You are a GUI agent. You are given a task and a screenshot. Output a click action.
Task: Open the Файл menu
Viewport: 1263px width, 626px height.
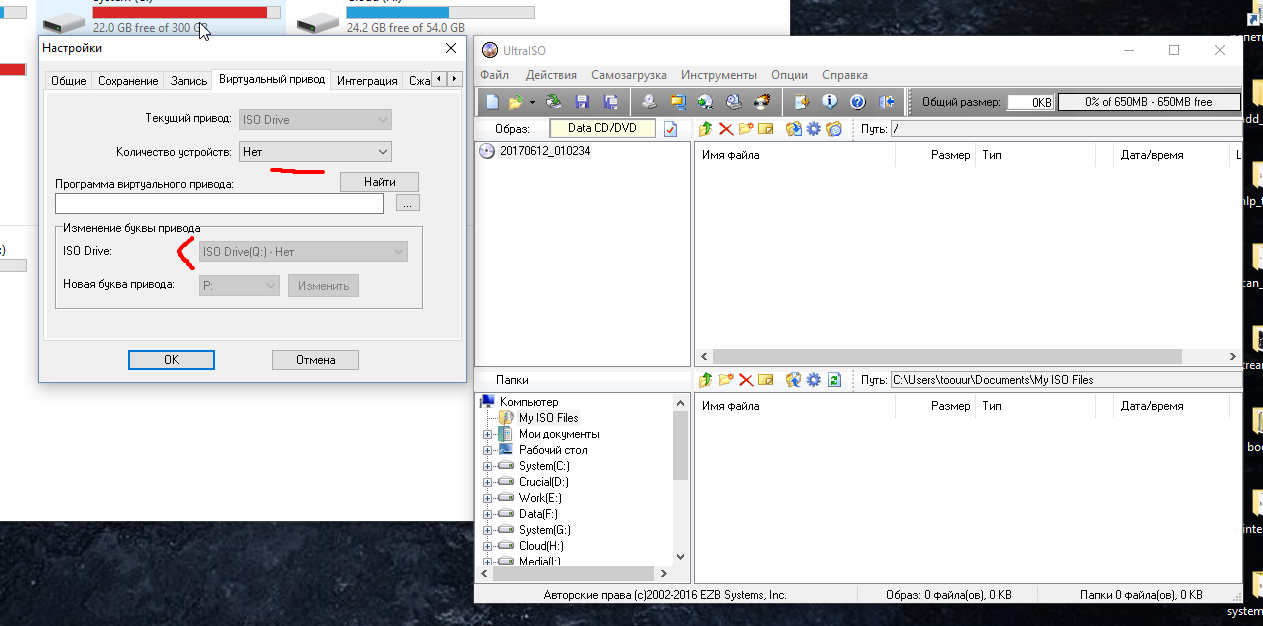tap(494, 75)
